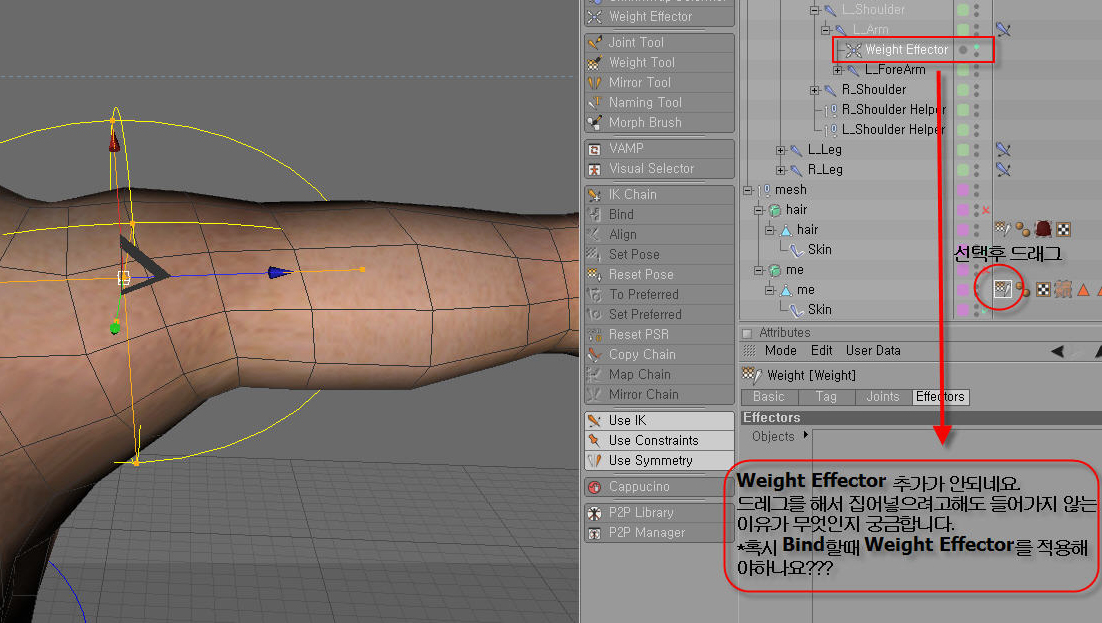Open the P2P Manager
The height and width of the screenshot is (623, 1102).
tap(659, 533)
